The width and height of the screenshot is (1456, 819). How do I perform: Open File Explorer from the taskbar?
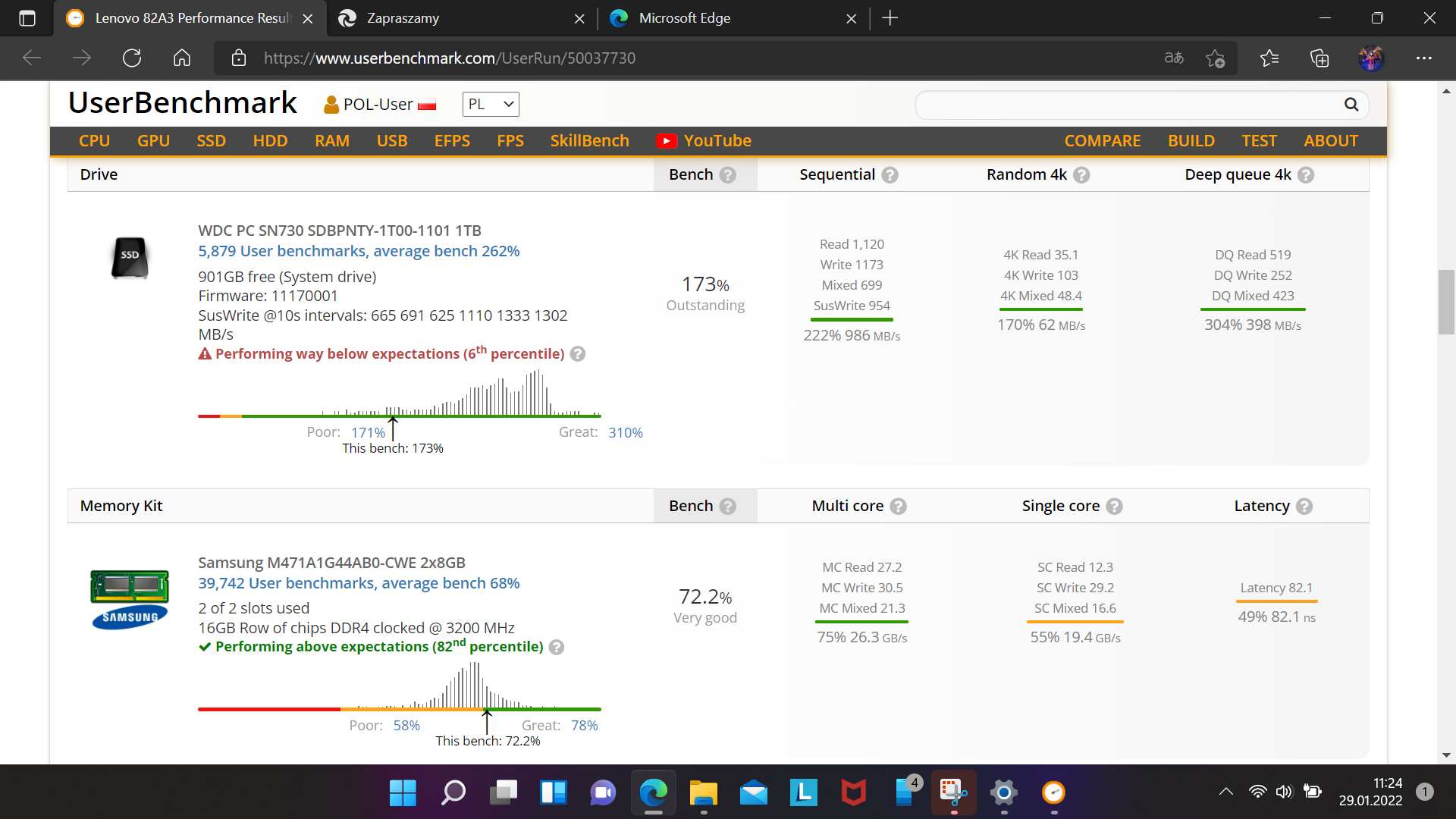click(x=704, y=793)
